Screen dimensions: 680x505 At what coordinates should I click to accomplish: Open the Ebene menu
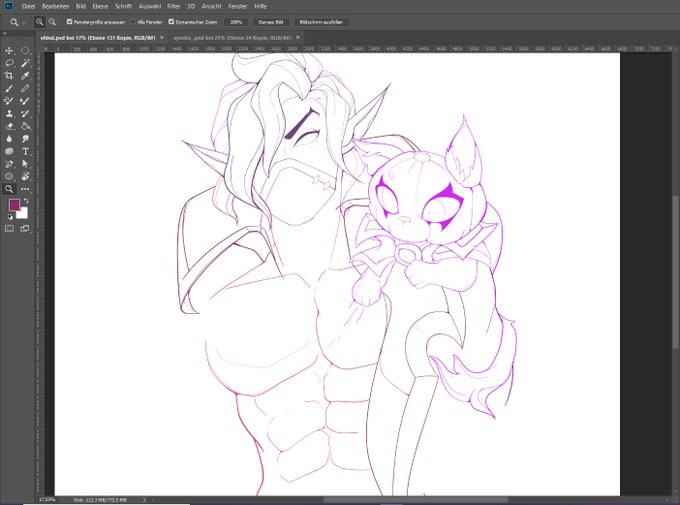100,7
